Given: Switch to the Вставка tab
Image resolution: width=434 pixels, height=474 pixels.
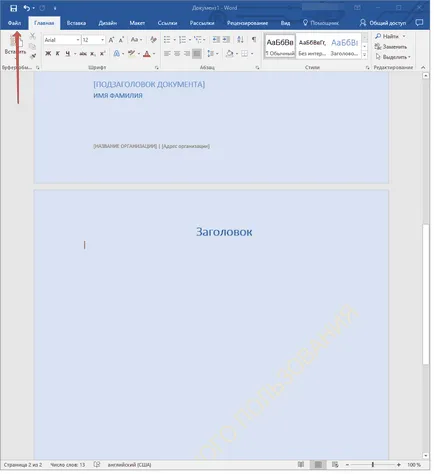Looking at the screenshot, I should click(x=76, y=23).
